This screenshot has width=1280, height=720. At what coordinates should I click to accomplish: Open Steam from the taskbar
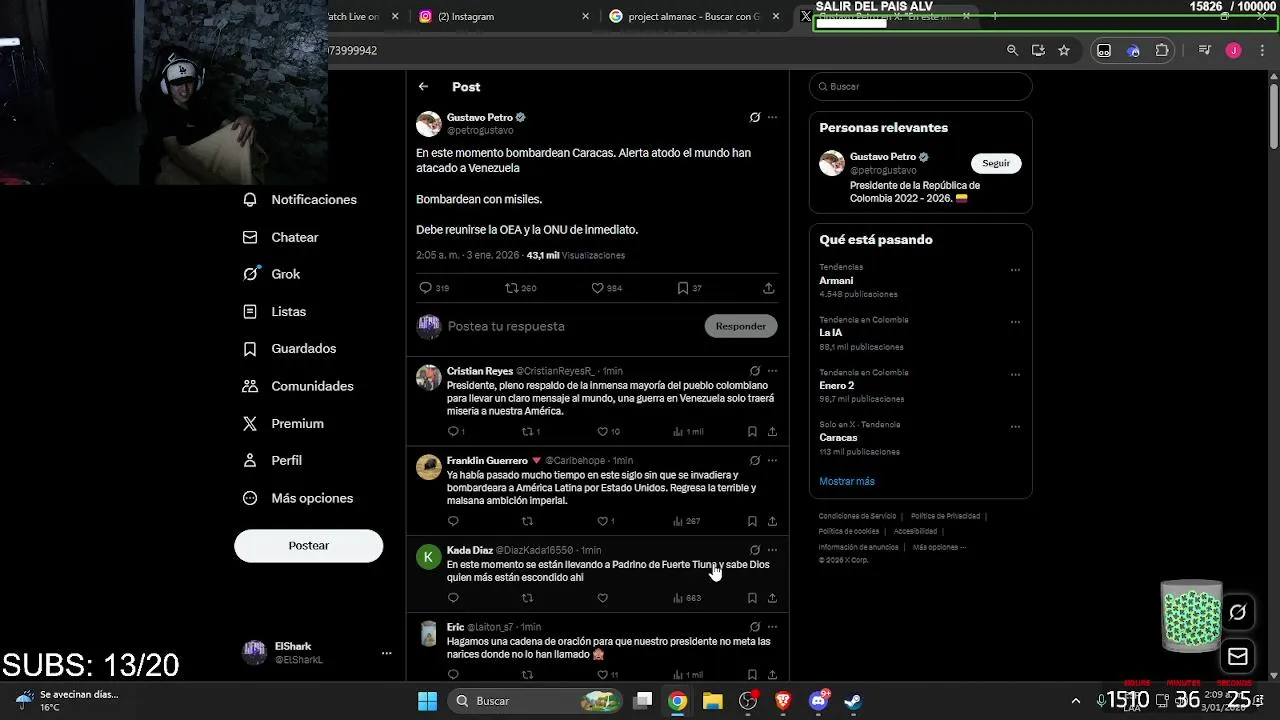[x=853, y=701]
